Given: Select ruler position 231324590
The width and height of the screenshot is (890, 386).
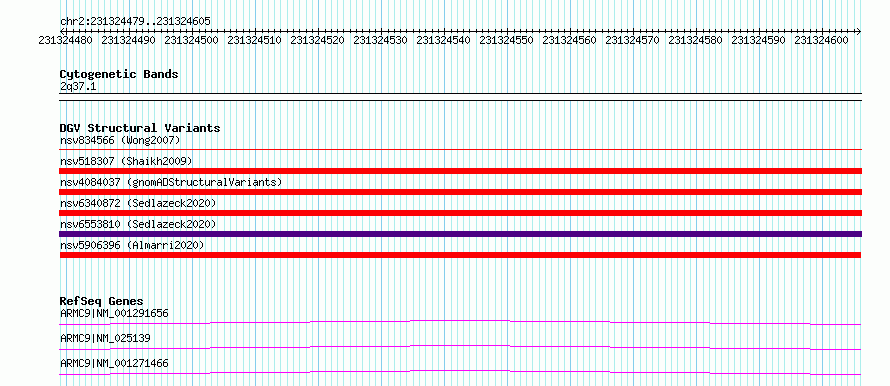Looking at the screenshot, I should pyautogui.click(x=758, y=40).
